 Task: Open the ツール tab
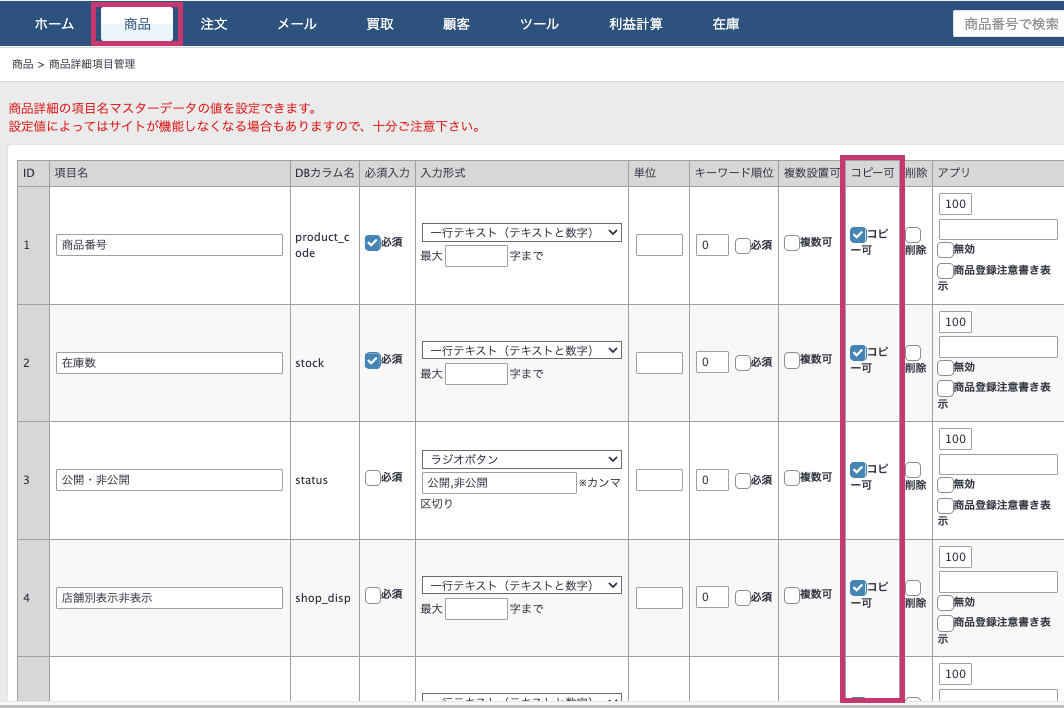[539, 24]
